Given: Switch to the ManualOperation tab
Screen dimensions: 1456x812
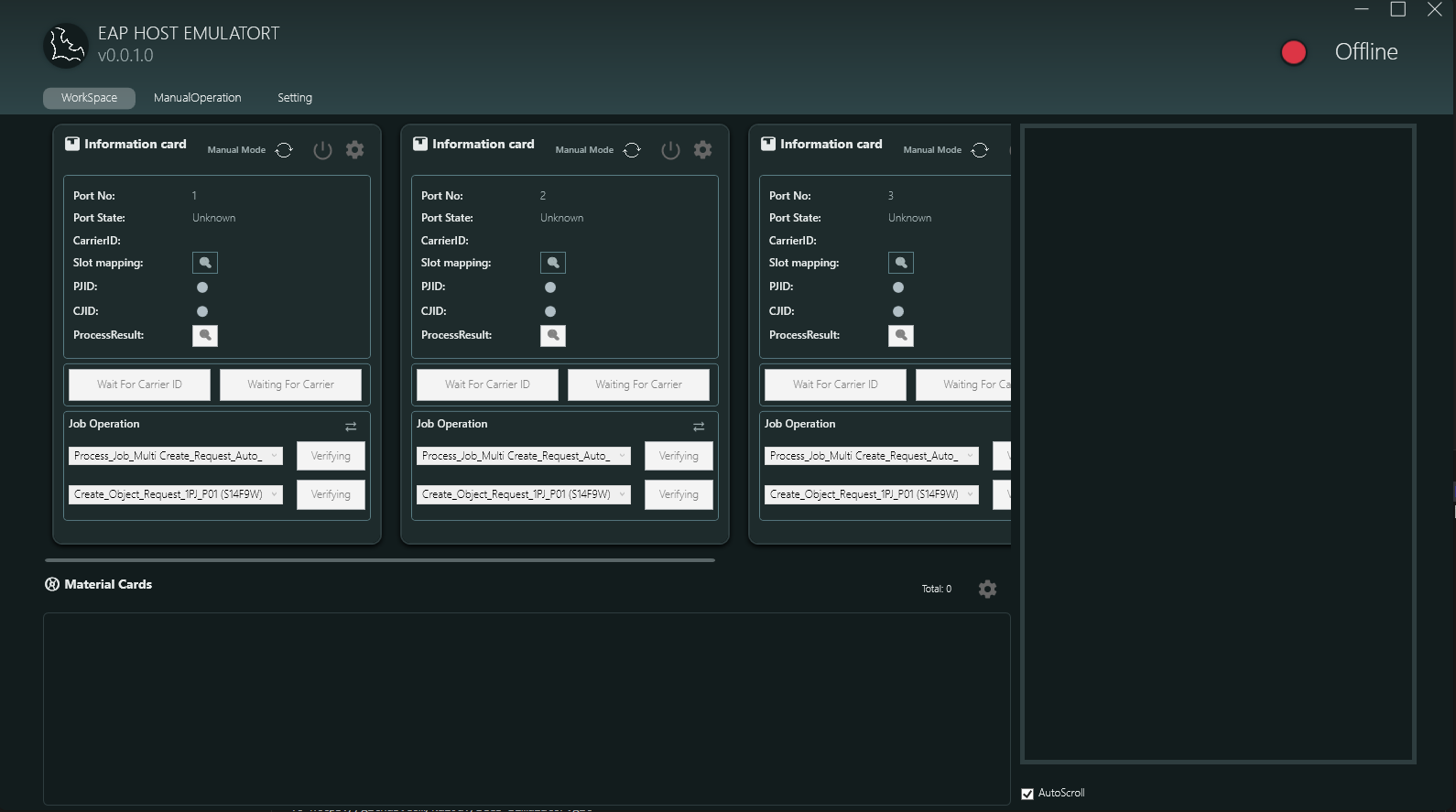Looking at the screenshot, I should click(x=197, y=98).
